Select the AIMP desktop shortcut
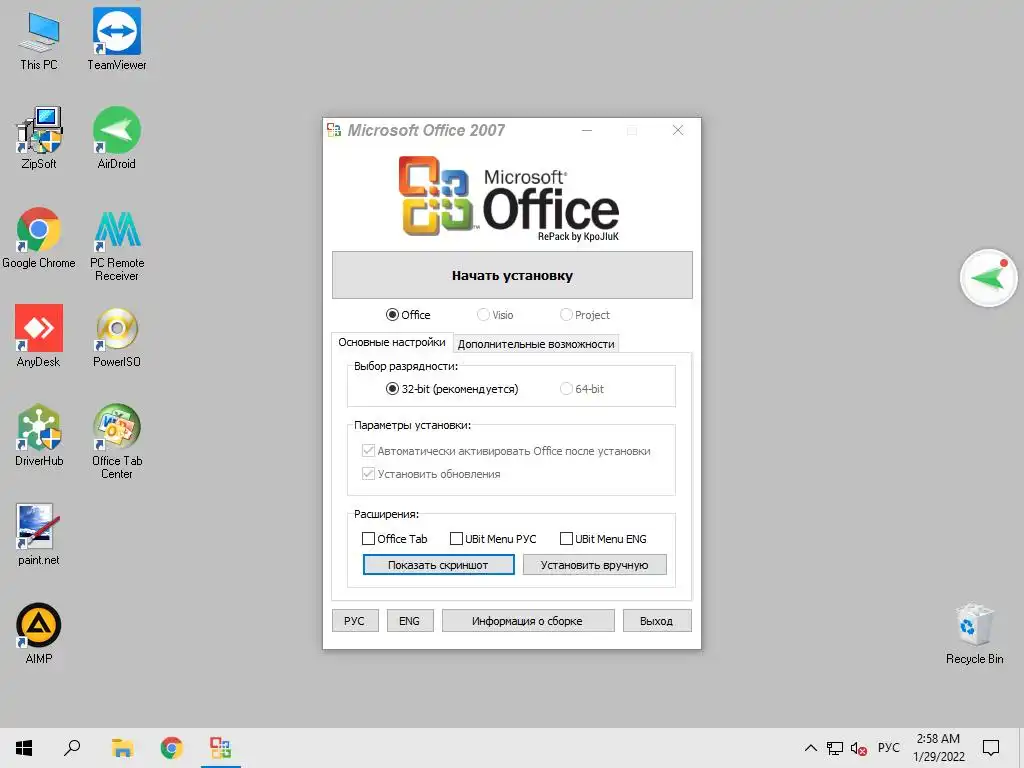This screenshot has width=1024, height=768. (x=39, y=634)
